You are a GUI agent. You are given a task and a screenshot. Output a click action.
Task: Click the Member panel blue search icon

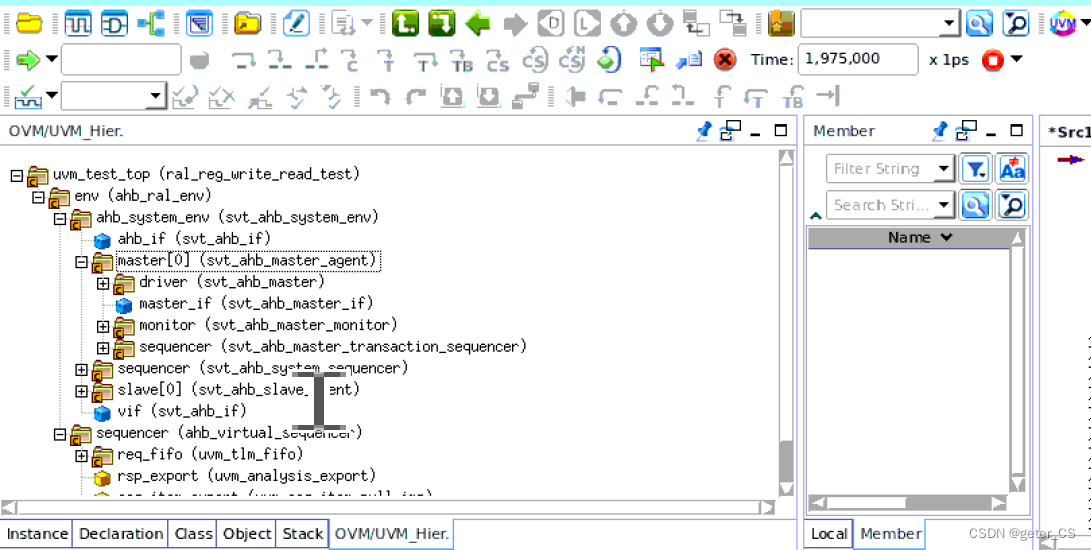point(975,205)
